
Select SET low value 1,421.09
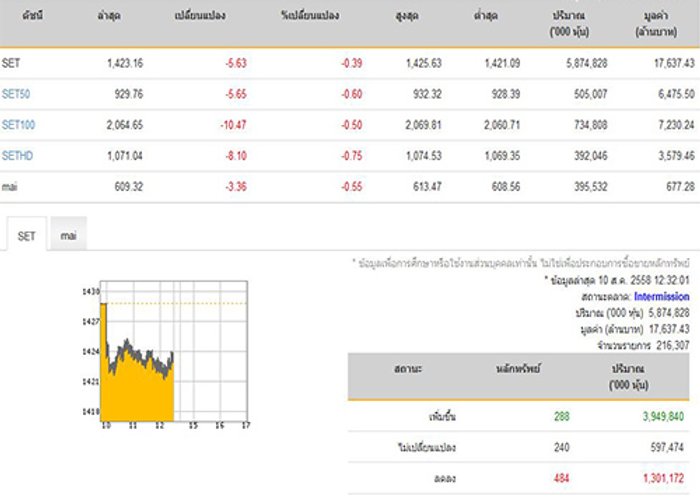(x=502, y=63)
